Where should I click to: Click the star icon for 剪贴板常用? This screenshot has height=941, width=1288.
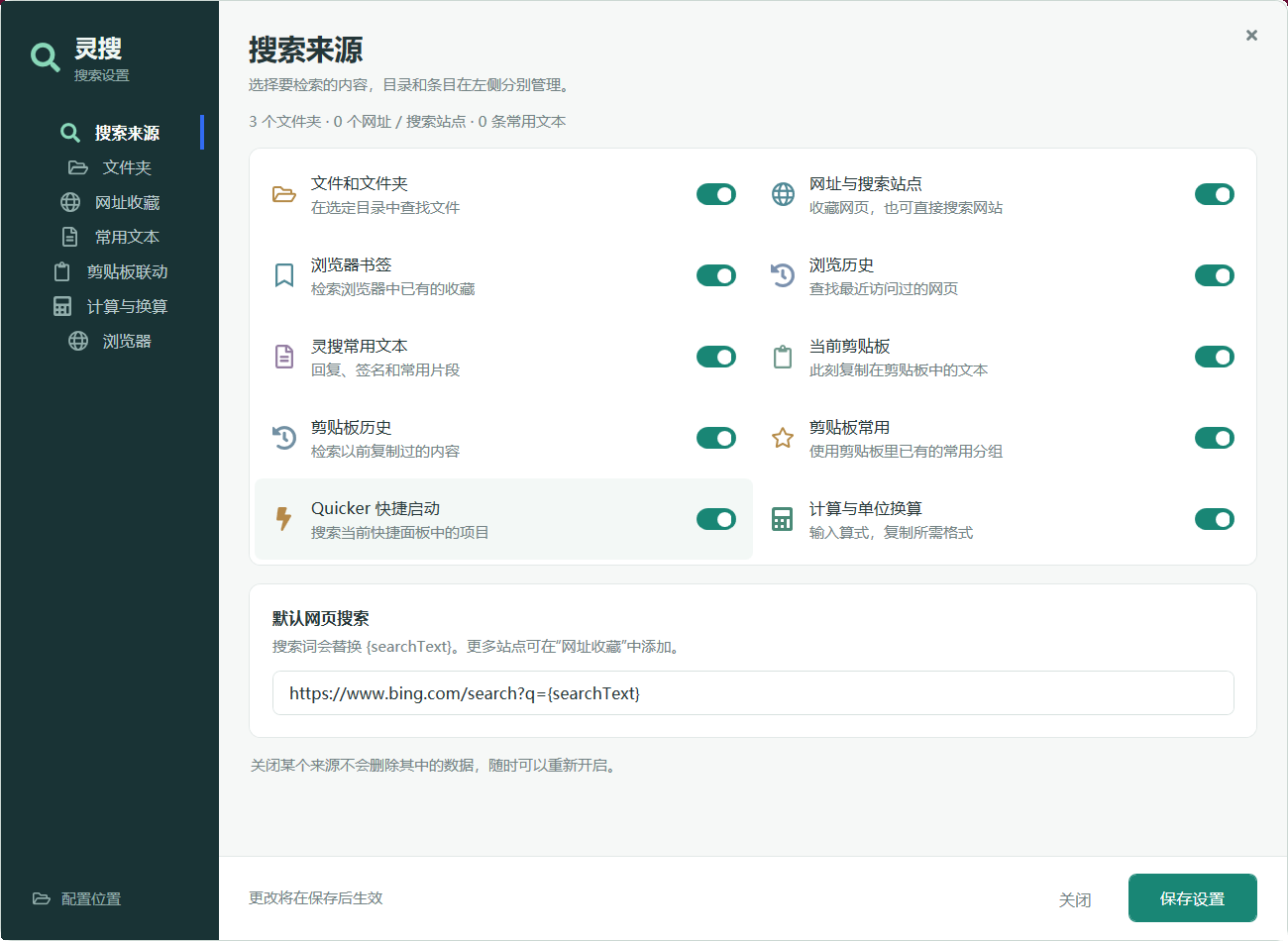coord(783,438)
